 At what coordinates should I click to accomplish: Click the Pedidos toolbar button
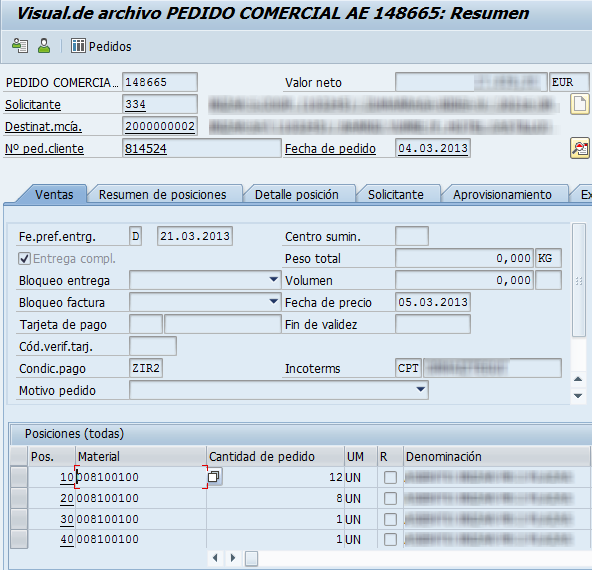[101, 46]
